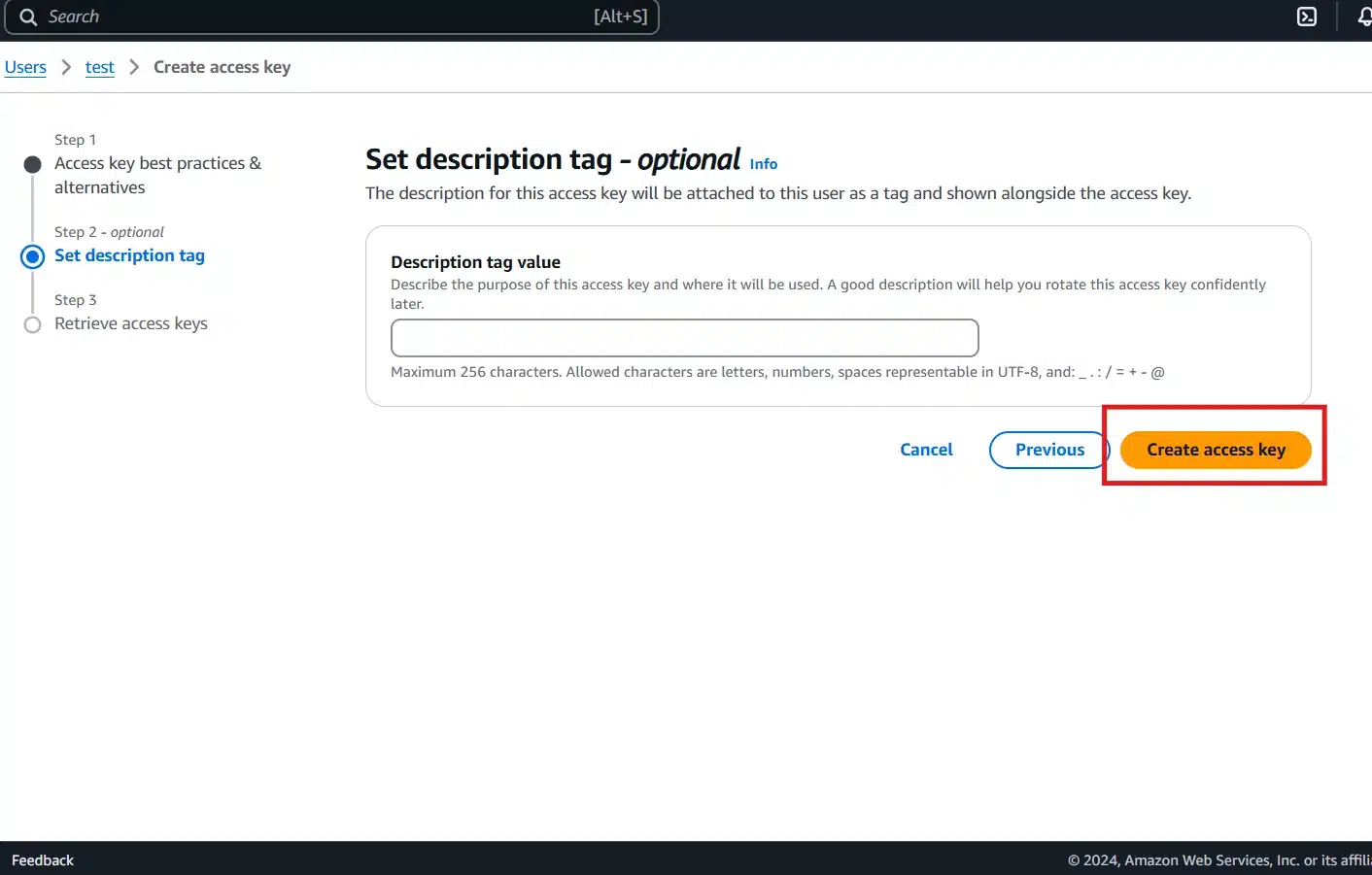
Task: Open Access key best practices & alternatives step
Action: 157,175
